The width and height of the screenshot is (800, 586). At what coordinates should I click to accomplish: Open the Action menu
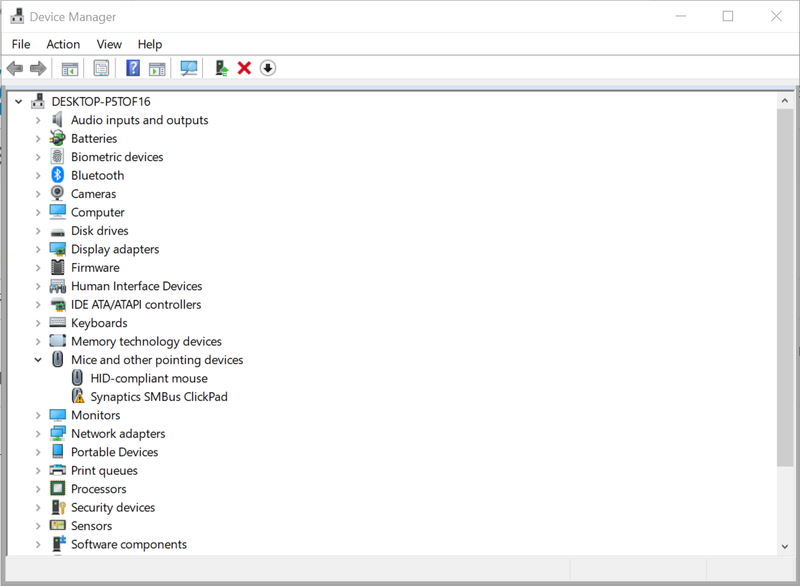[63, 44]
